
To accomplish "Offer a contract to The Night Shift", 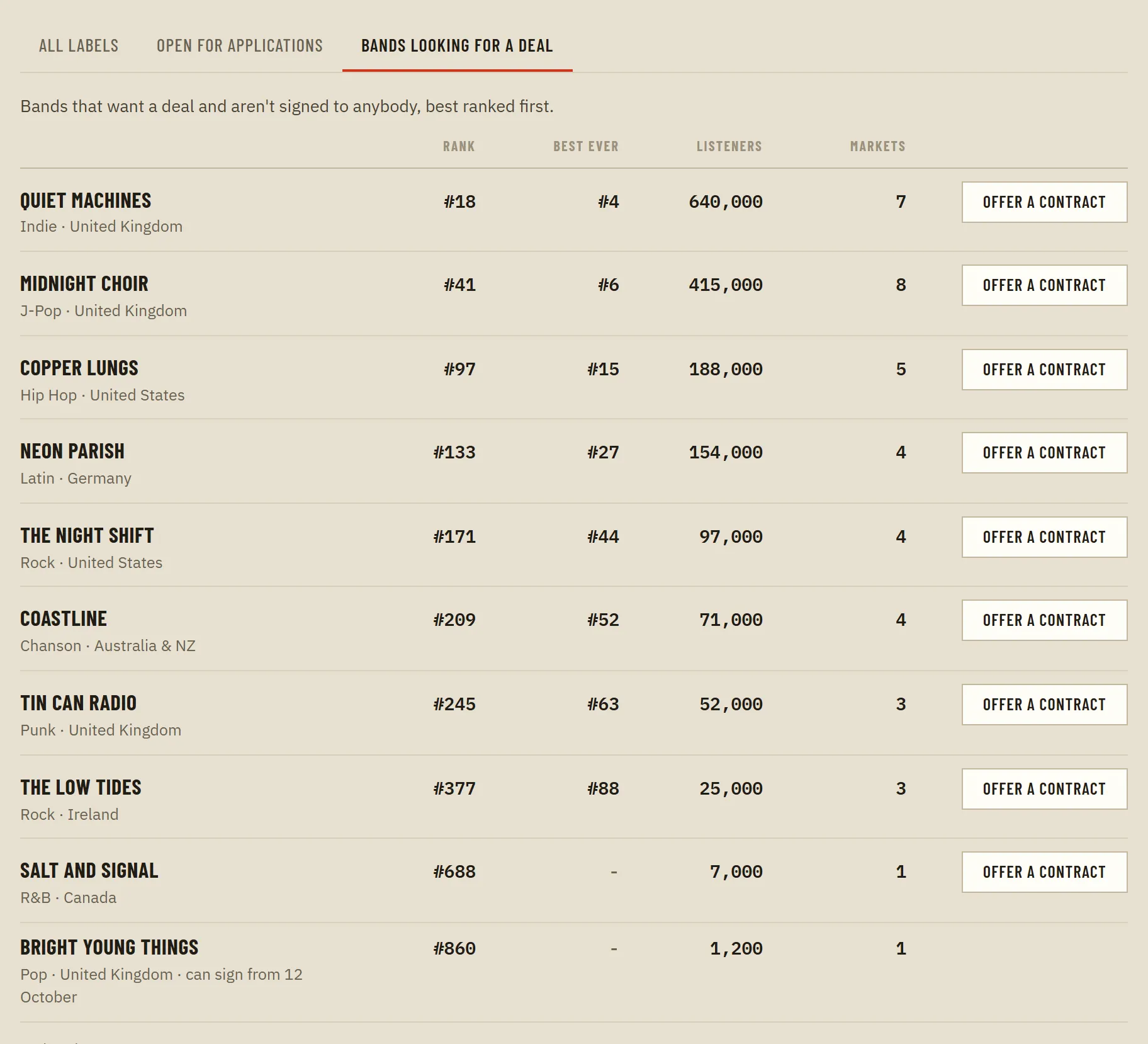I will pyautogui.click(x=1044, y=537).
